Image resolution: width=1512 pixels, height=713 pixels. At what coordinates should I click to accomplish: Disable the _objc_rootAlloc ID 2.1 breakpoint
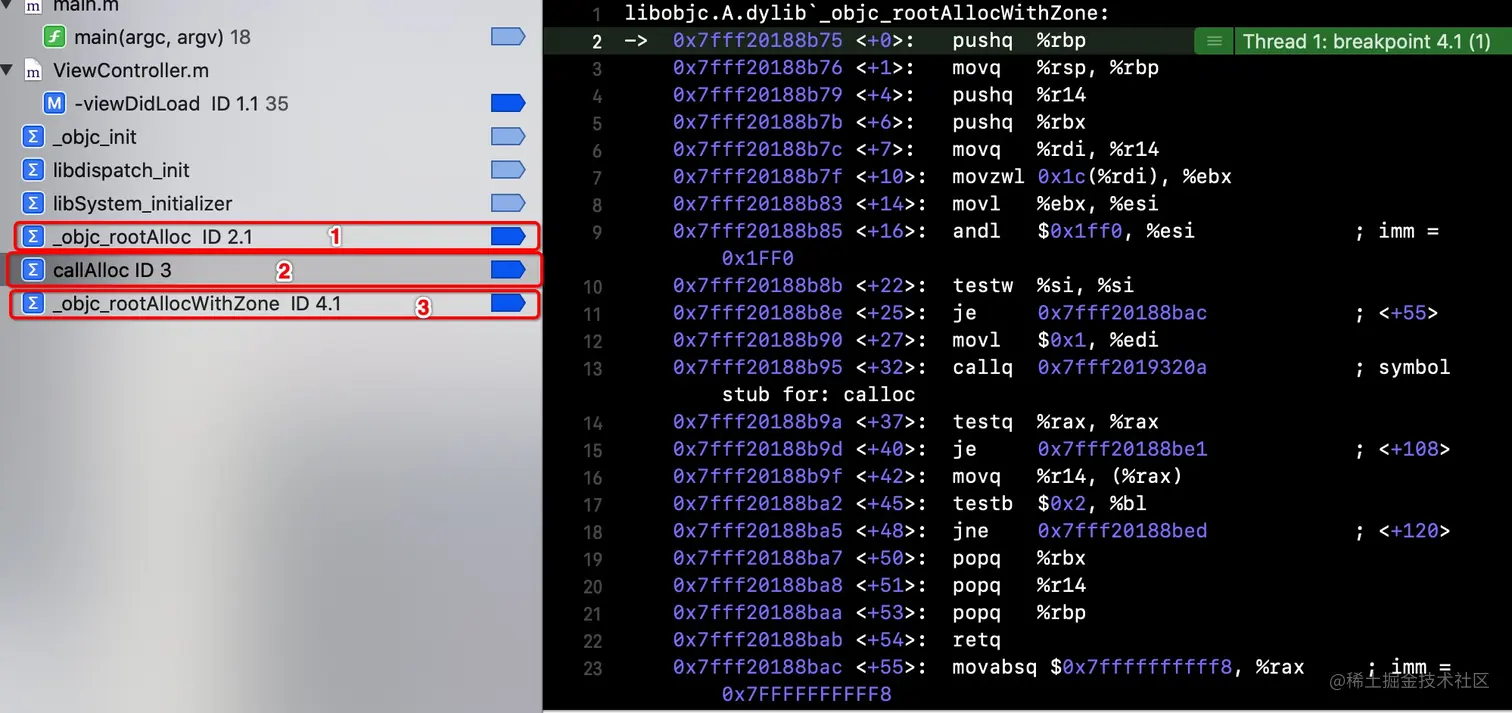[x=508, y=236]
